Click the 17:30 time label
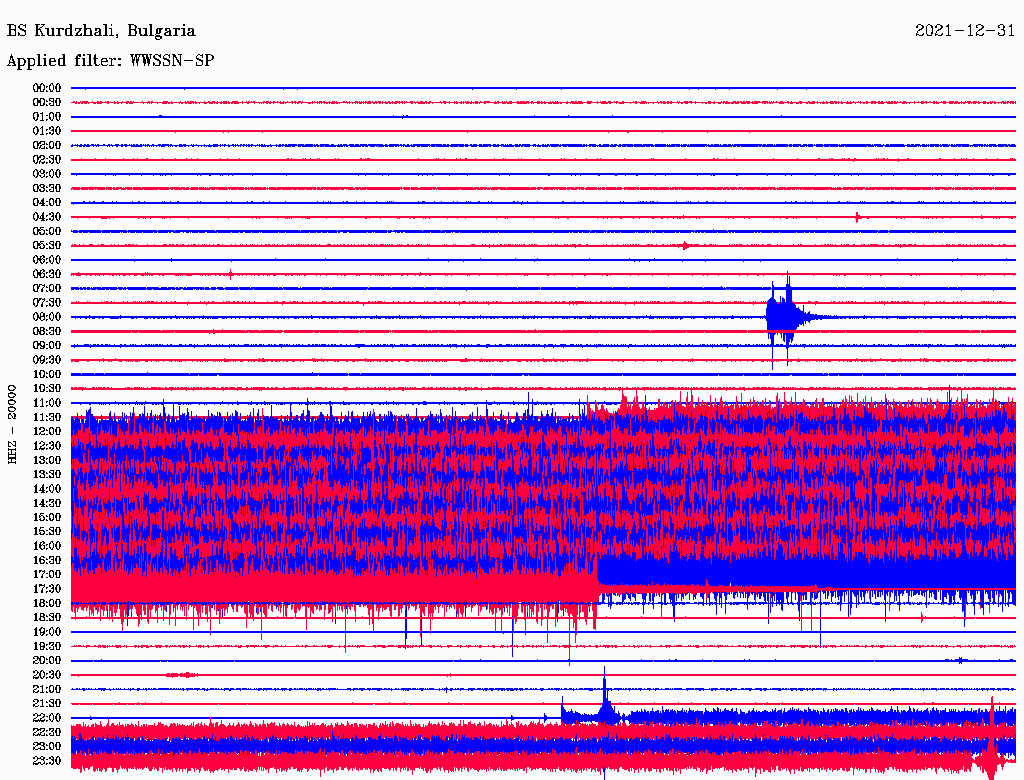Screen dimensions: 1024x780 click(x=47, y=589)
